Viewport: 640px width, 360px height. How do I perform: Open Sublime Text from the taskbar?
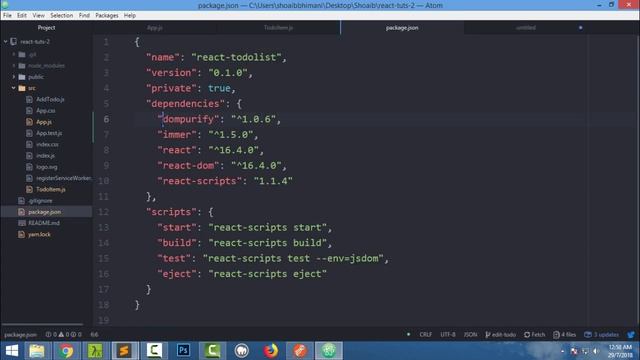click(x=124, y=351)
